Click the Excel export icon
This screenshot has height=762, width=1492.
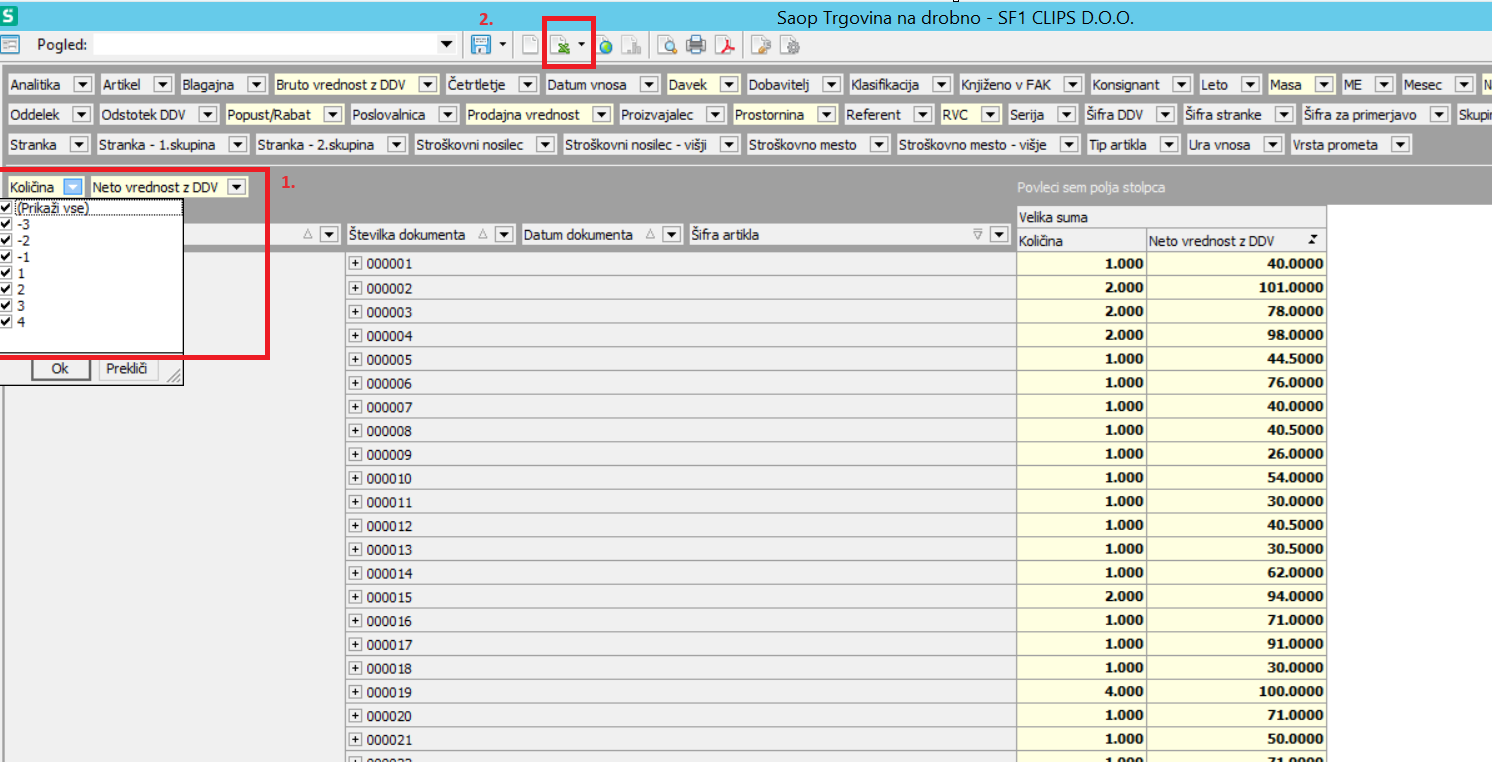coord(562,45)
